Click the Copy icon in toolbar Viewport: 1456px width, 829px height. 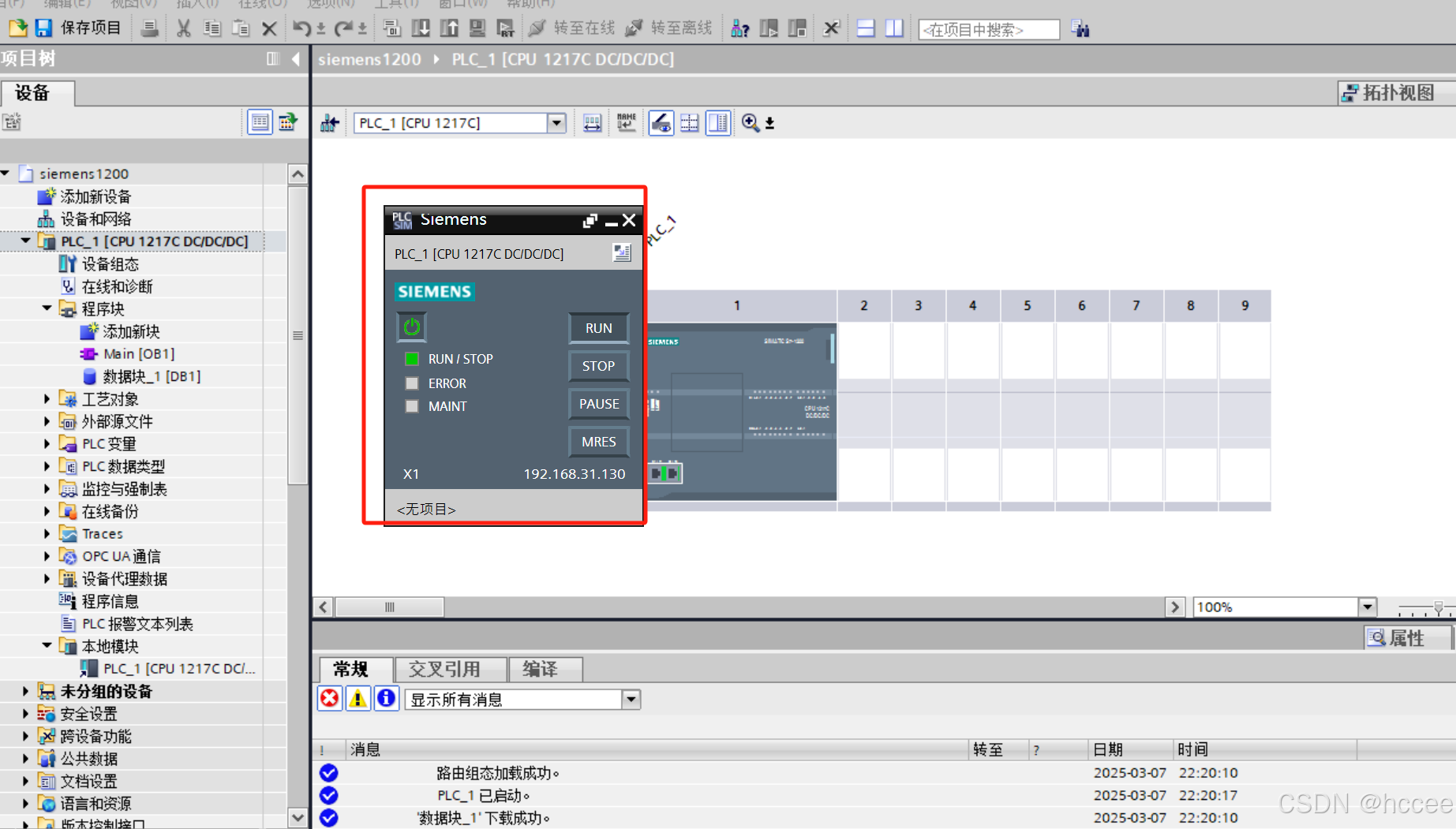tap(211, 28)
